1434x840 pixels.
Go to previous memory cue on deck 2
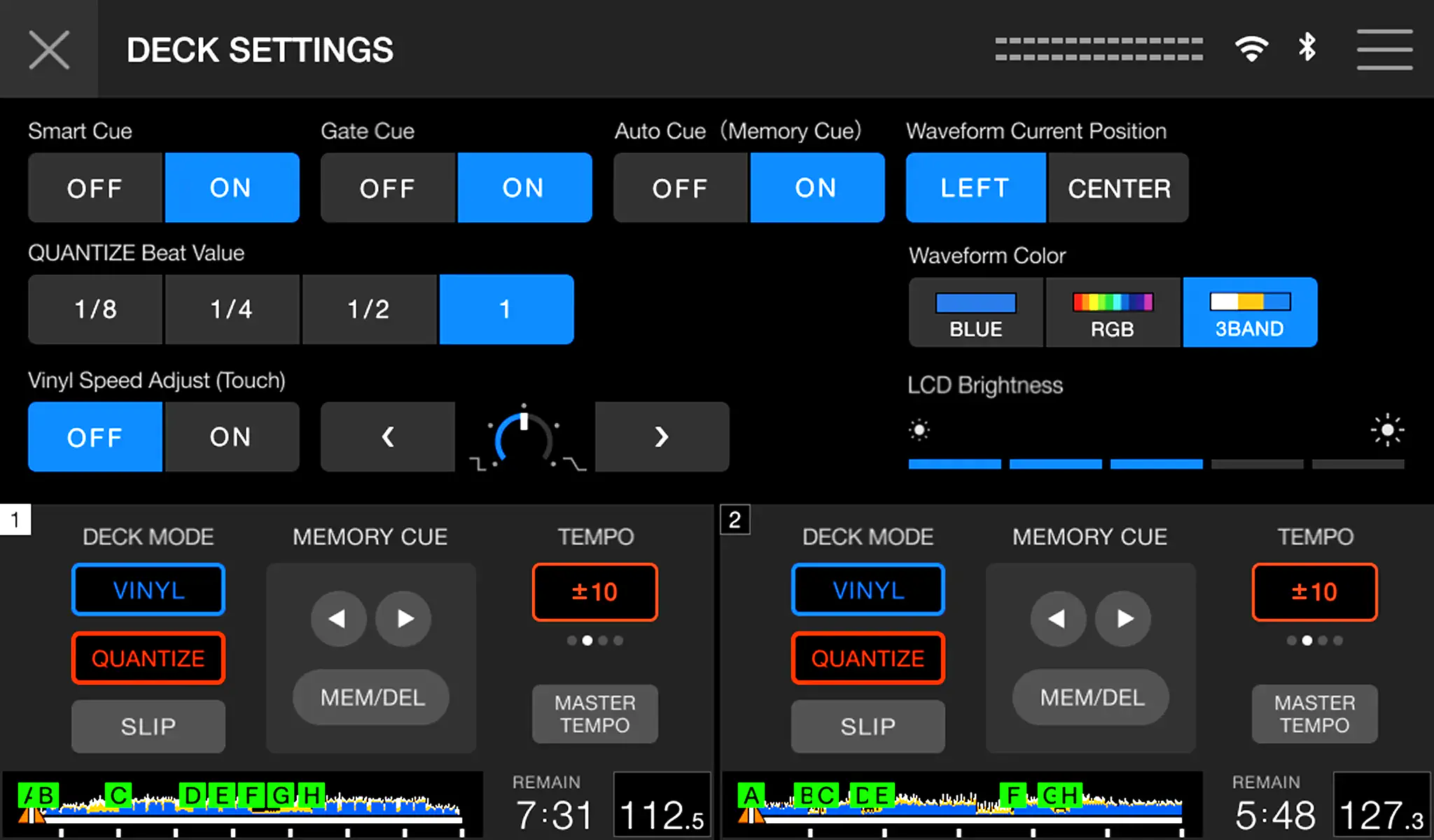coord(1058,619)
